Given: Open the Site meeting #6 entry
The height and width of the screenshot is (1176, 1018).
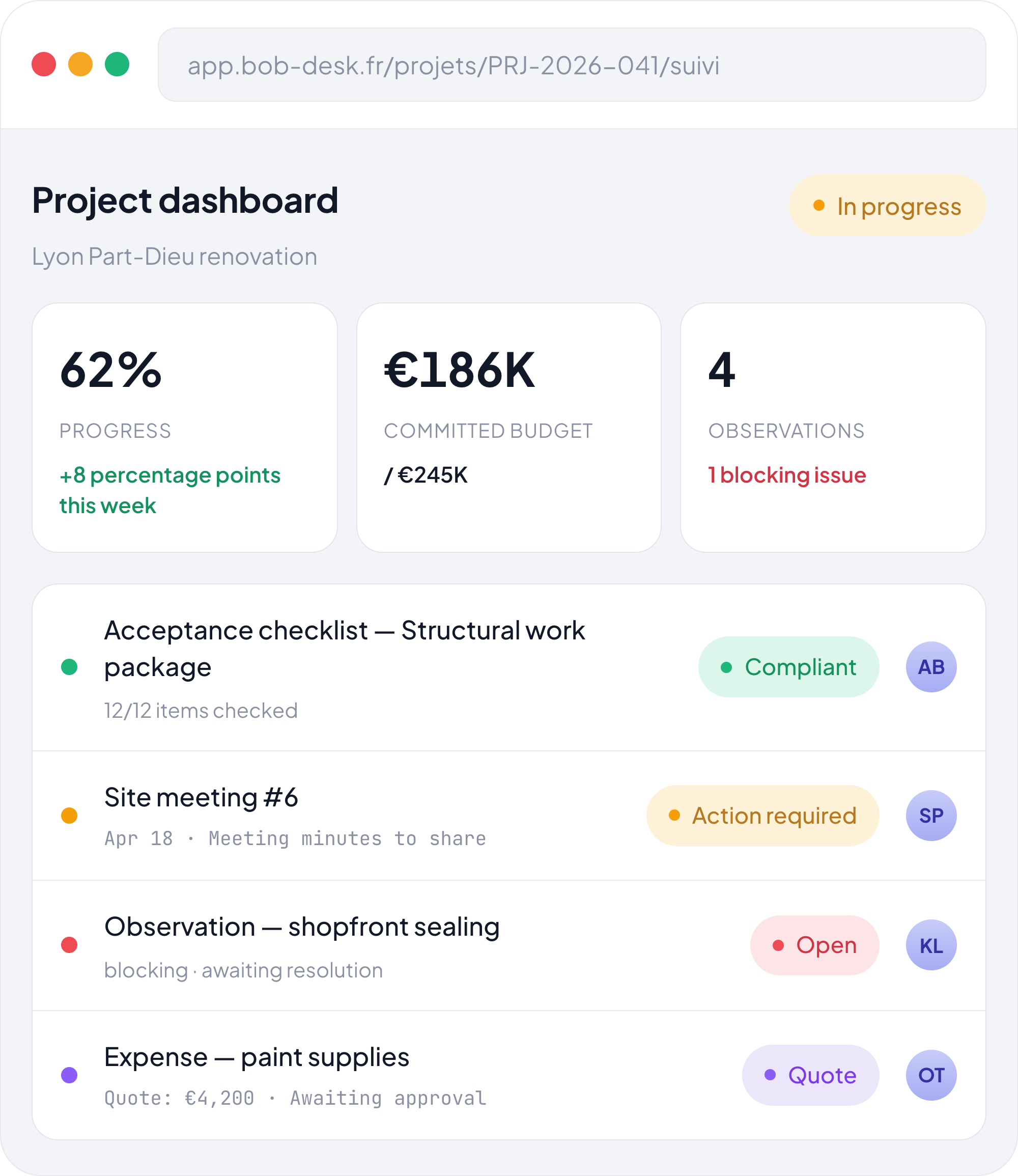Looking at the screenshot, I should 509,816.
